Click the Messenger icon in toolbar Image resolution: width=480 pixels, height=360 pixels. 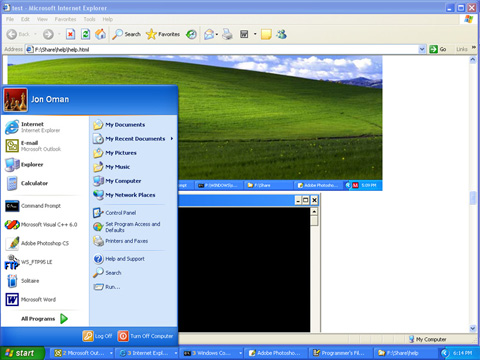click(281, 34)
